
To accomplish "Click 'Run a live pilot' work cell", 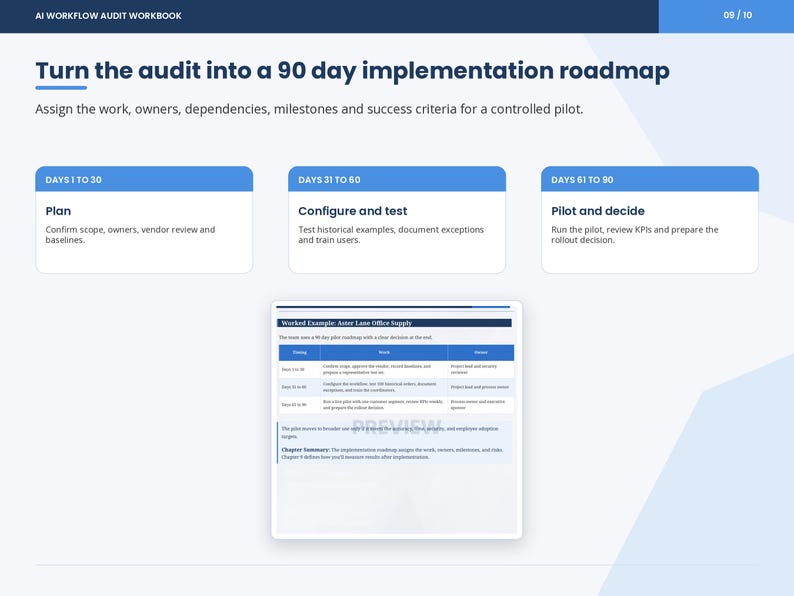I will pos(383,405).
